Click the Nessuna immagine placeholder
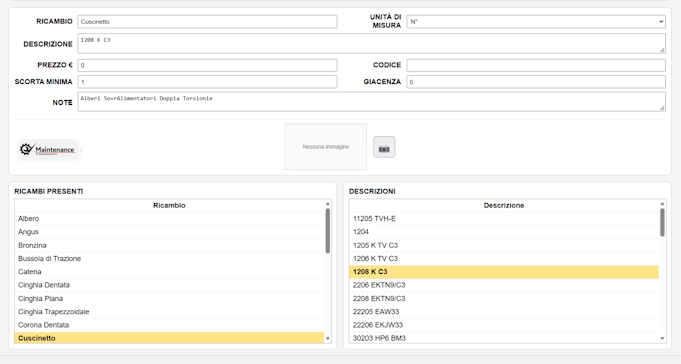 pyautogui.click(x=326, y=147)
